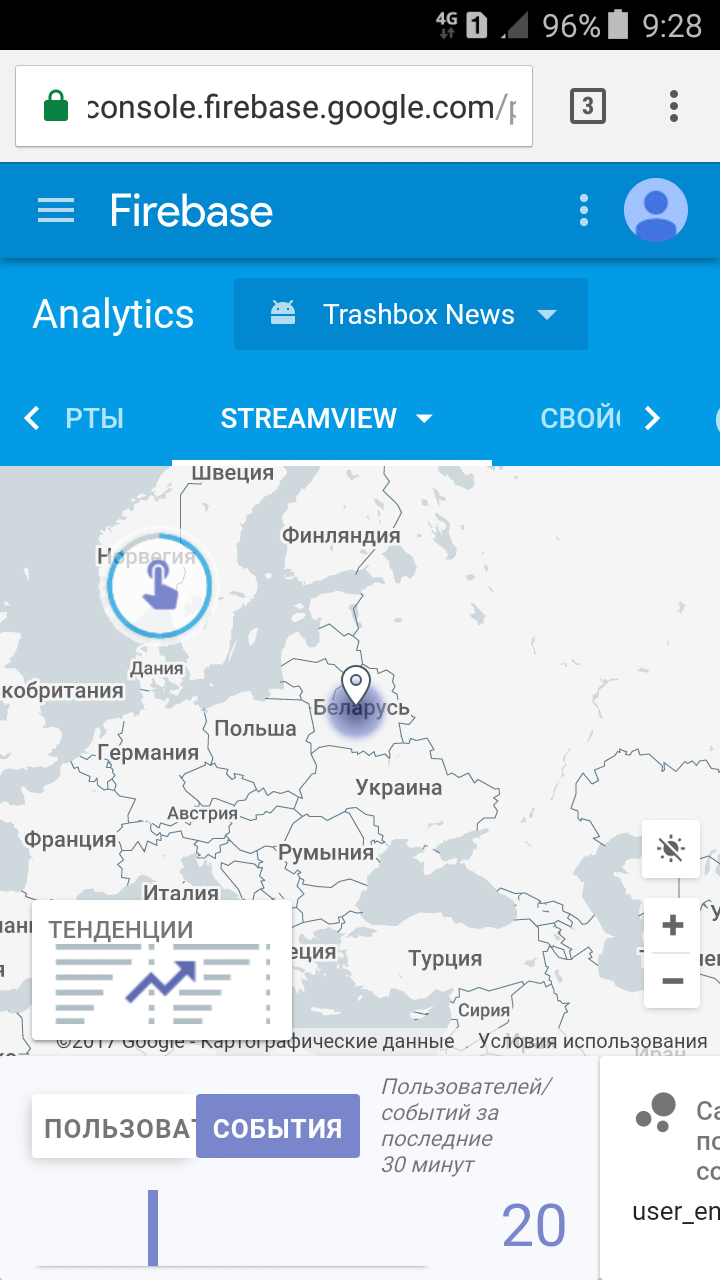Image resolution: width=720 pixels, height=1280 pixels.
Task: Open the STREAMVIEW tab dropdown arrow
Action: click(x=424, y=419)
